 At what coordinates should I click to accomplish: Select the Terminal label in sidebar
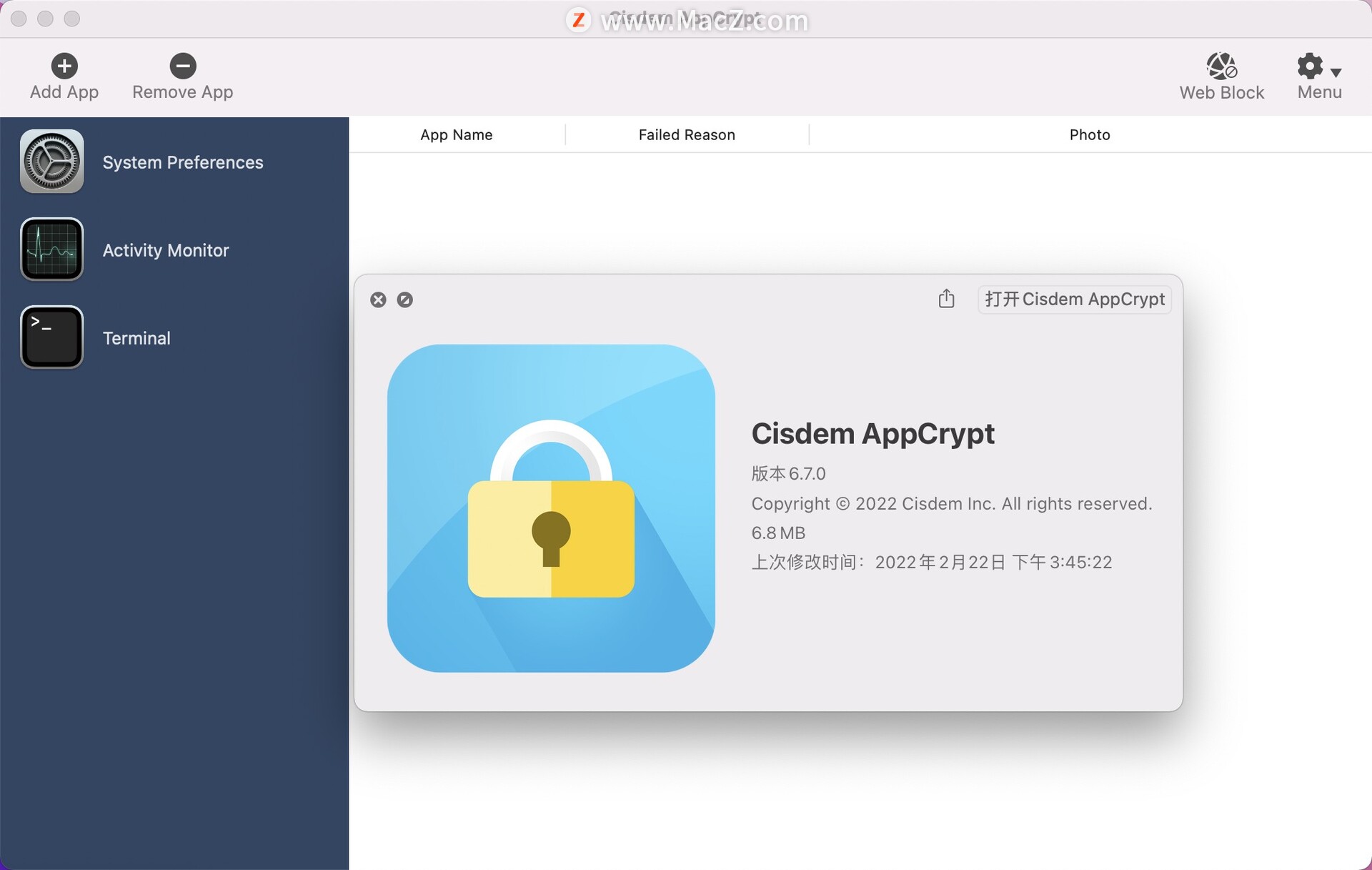point(136,338)
